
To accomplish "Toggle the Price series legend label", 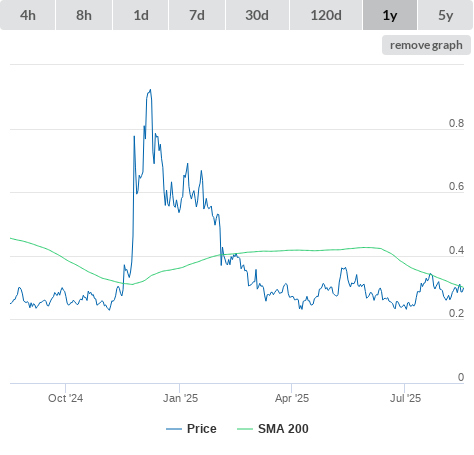I will pos(202,429).
